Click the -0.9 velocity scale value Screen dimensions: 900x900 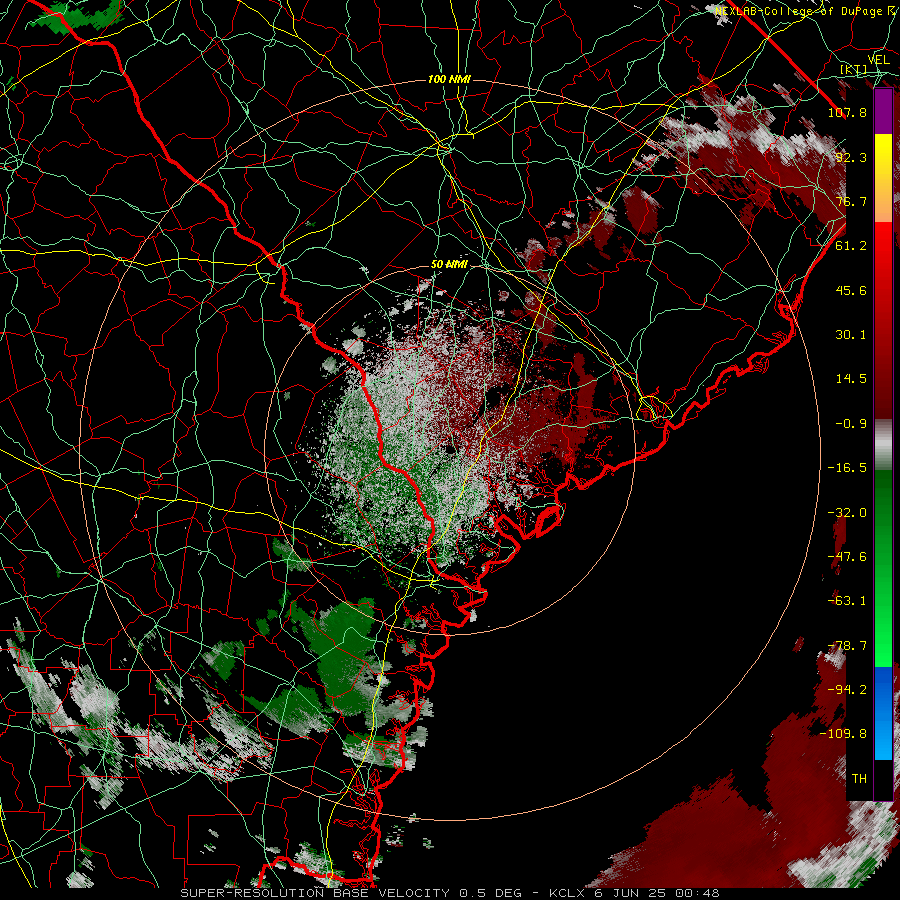tap(851, 424)
